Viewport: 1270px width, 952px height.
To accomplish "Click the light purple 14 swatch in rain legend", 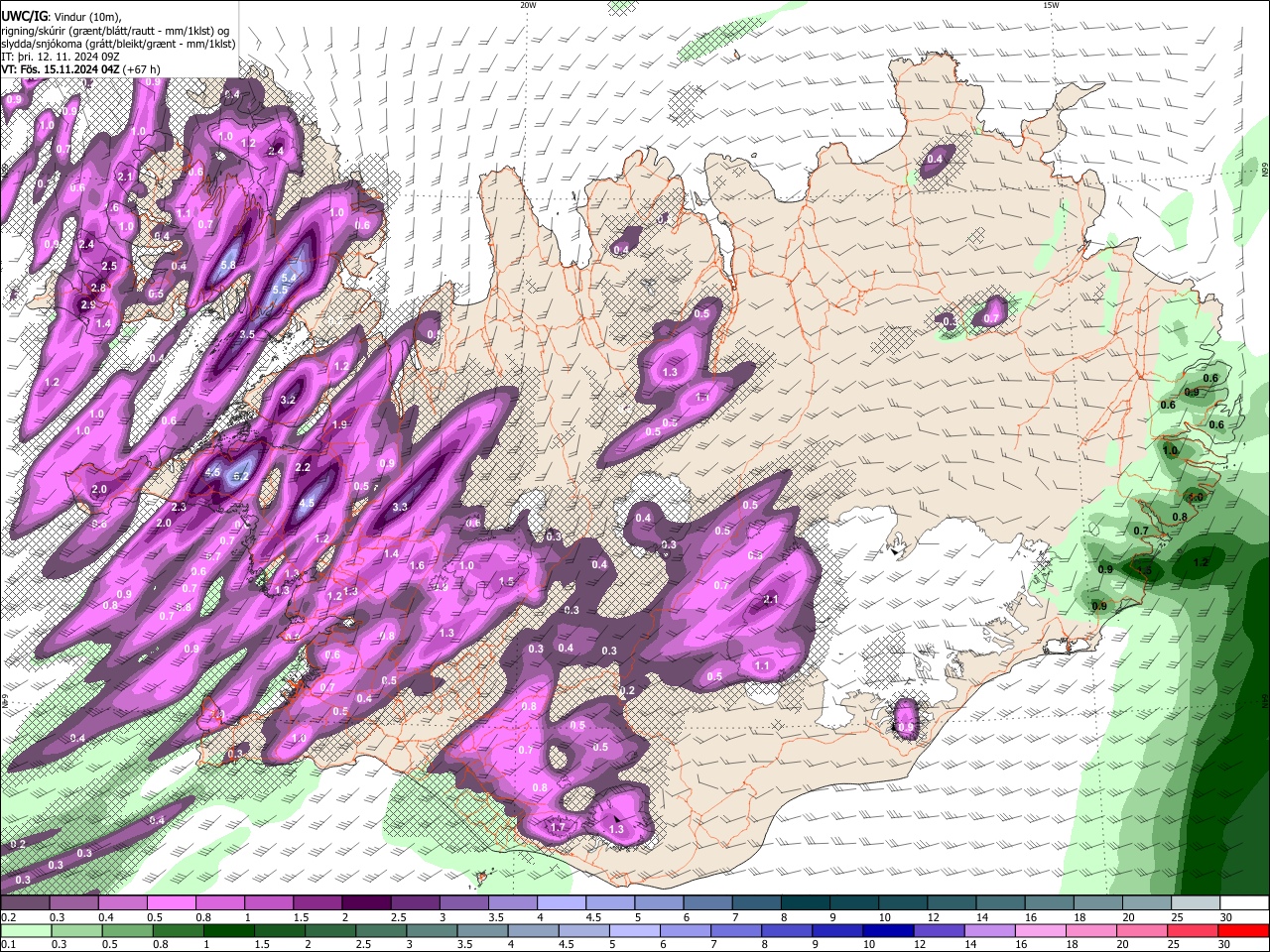I will pos(989,930).
